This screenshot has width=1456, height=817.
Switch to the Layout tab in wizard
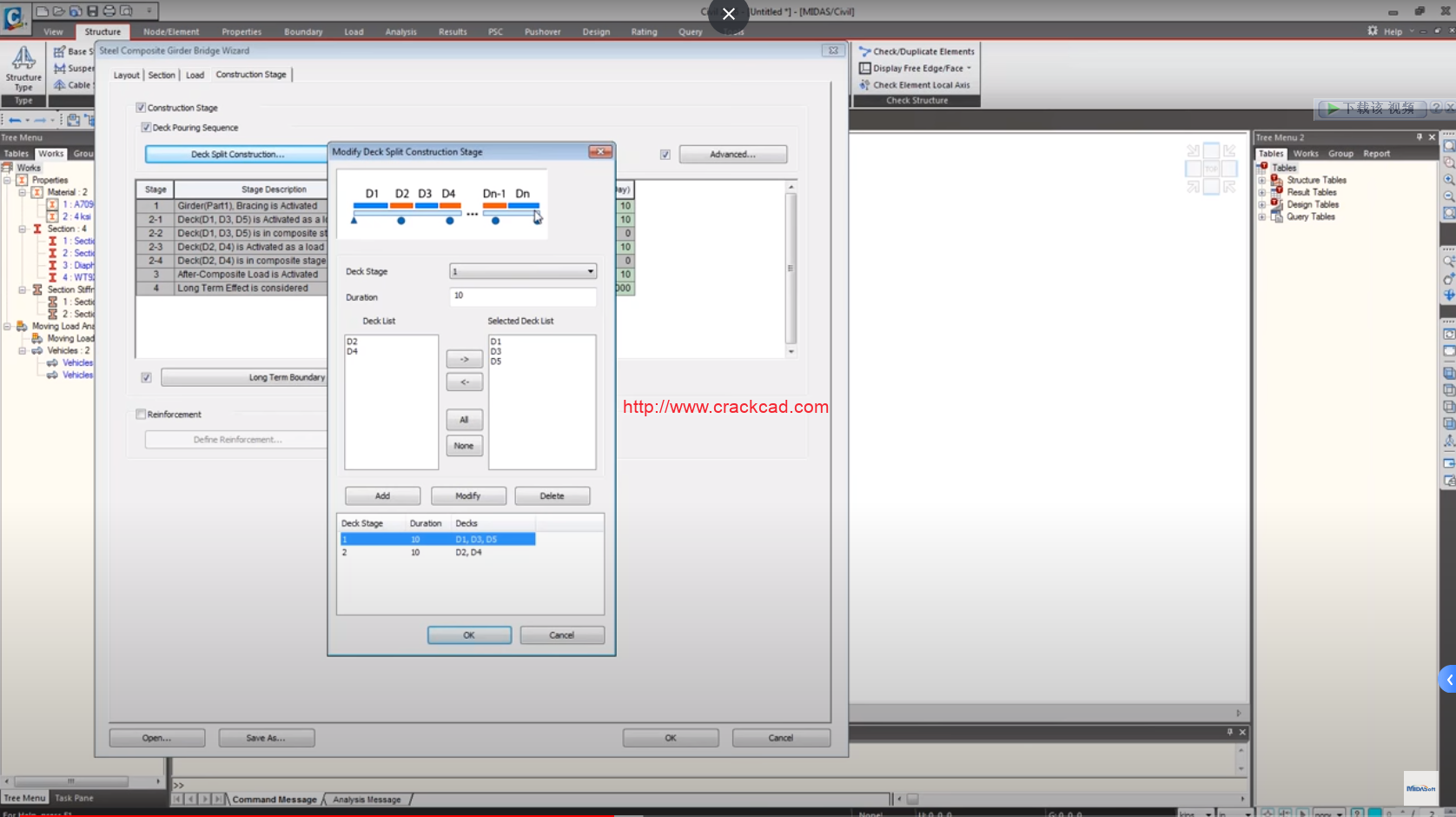pyautogui.click(x=126, y=75)
